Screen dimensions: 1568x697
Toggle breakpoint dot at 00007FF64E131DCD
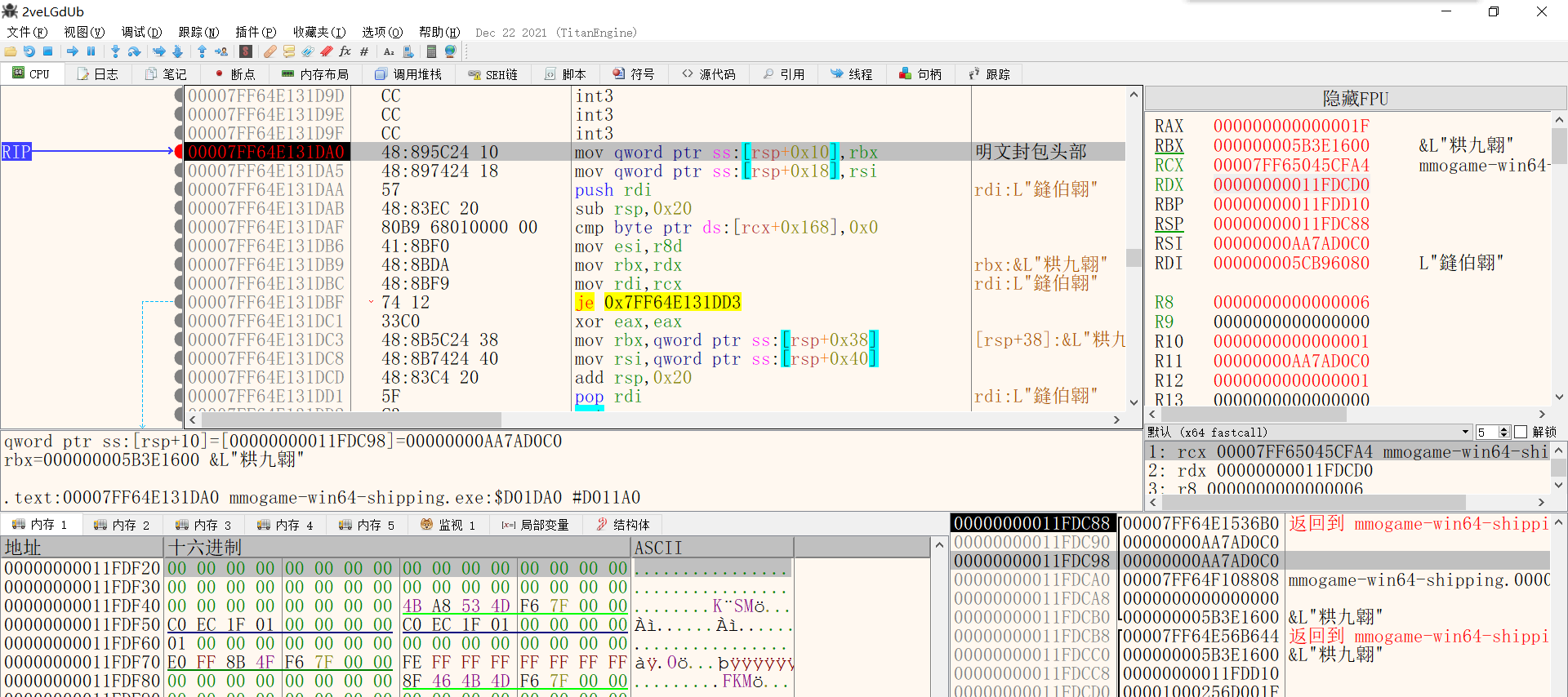point(179,377)
